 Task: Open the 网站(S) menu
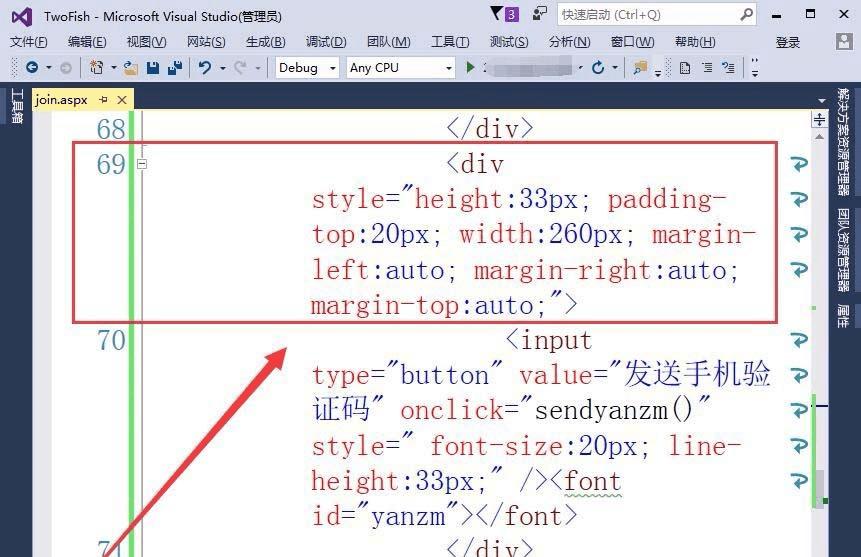click(206, 42)
